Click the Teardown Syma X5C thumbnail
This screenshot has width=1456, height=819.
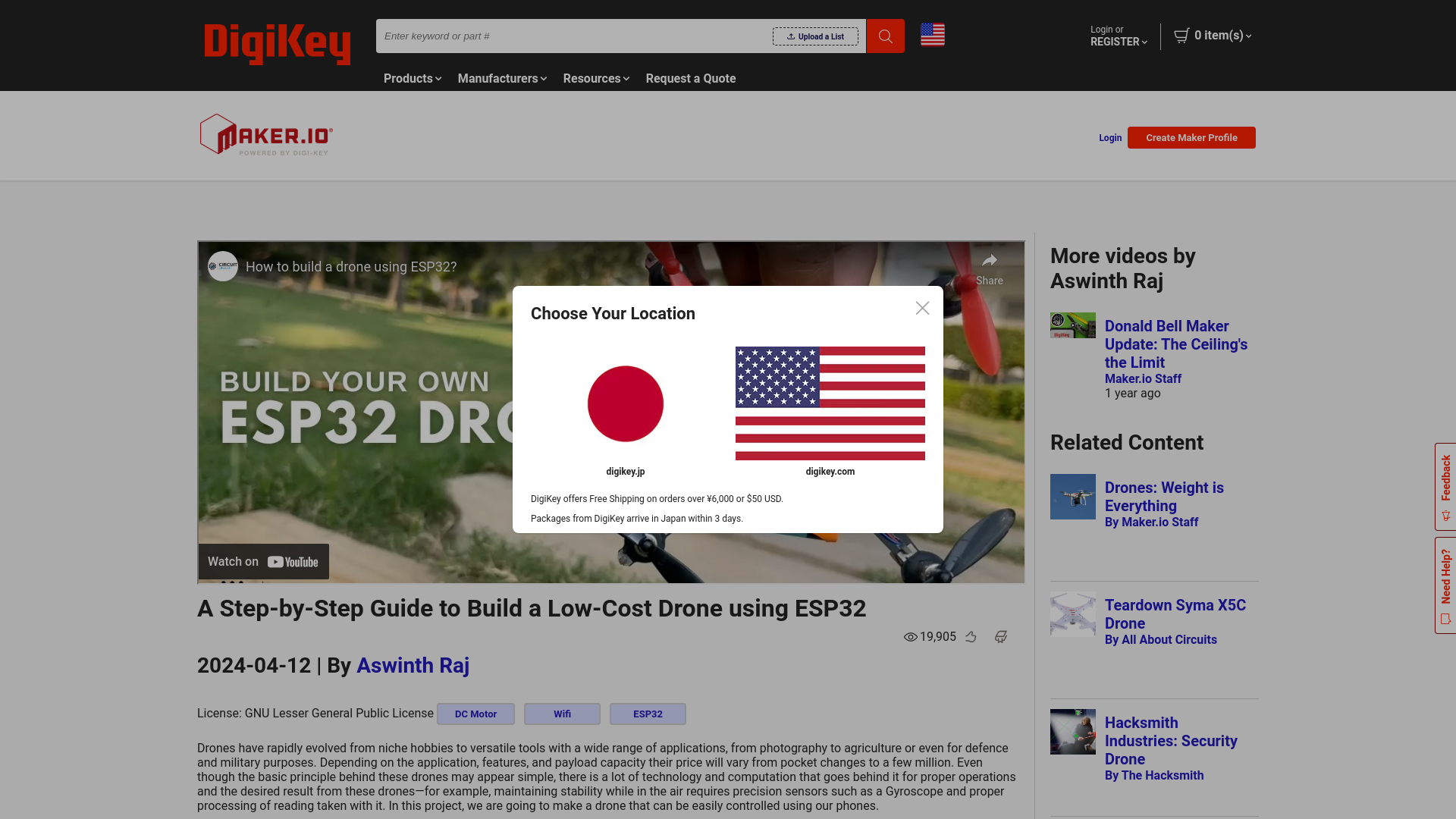pos(1073,613)
